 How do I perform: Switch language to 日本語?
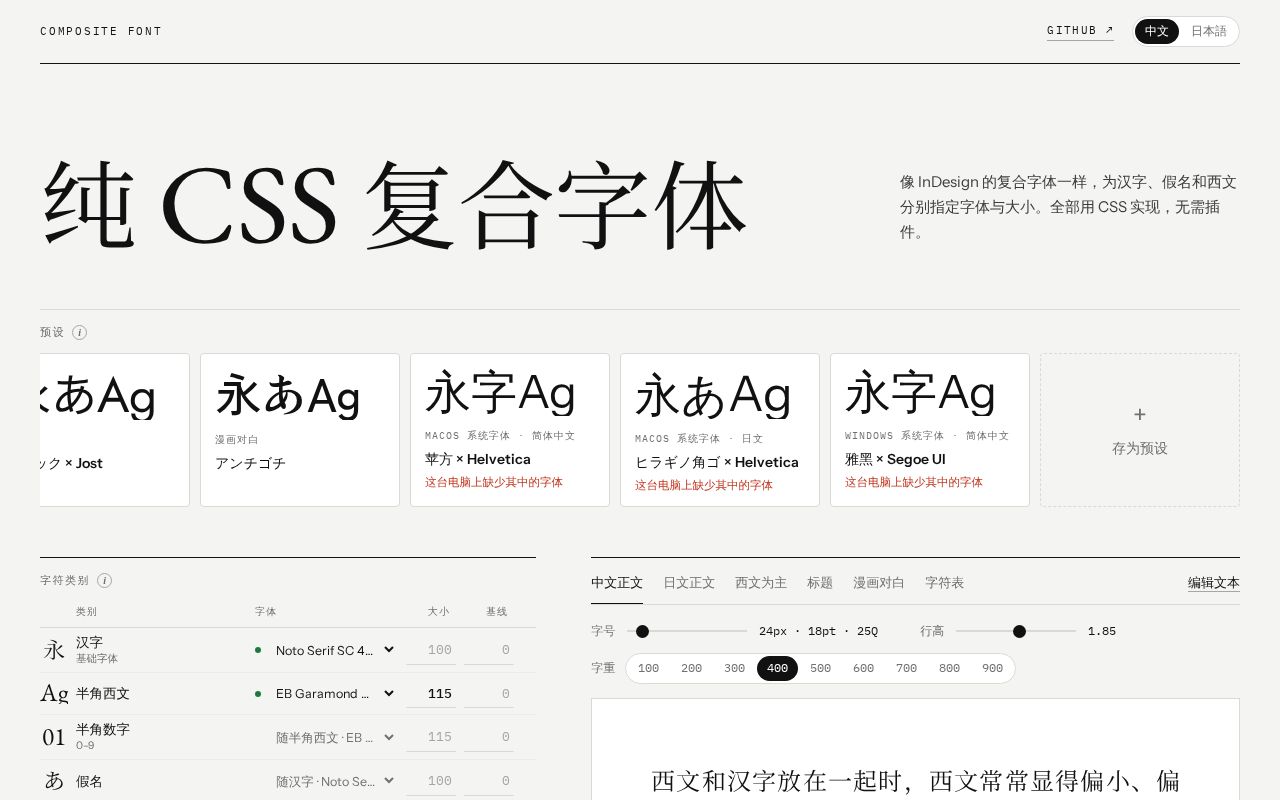[1208, 31]
